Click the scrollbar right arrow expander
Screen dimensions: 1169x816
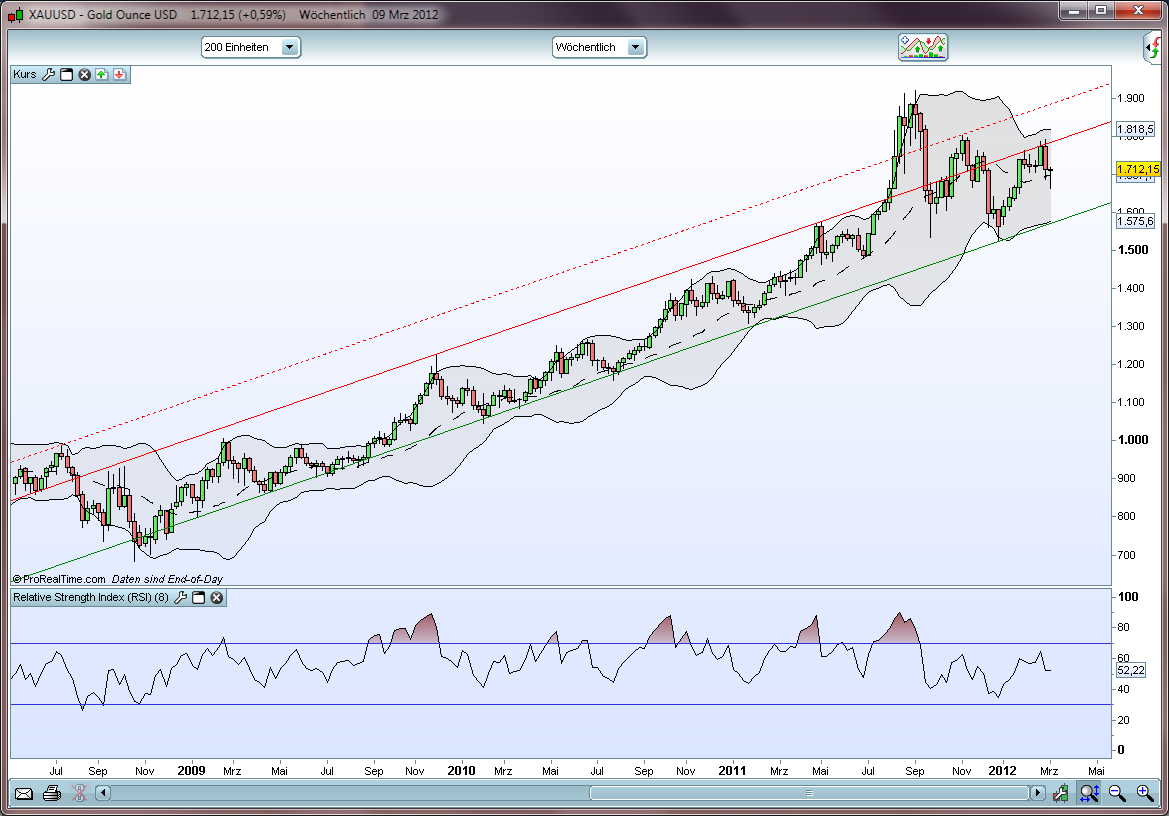(1038, 793)
